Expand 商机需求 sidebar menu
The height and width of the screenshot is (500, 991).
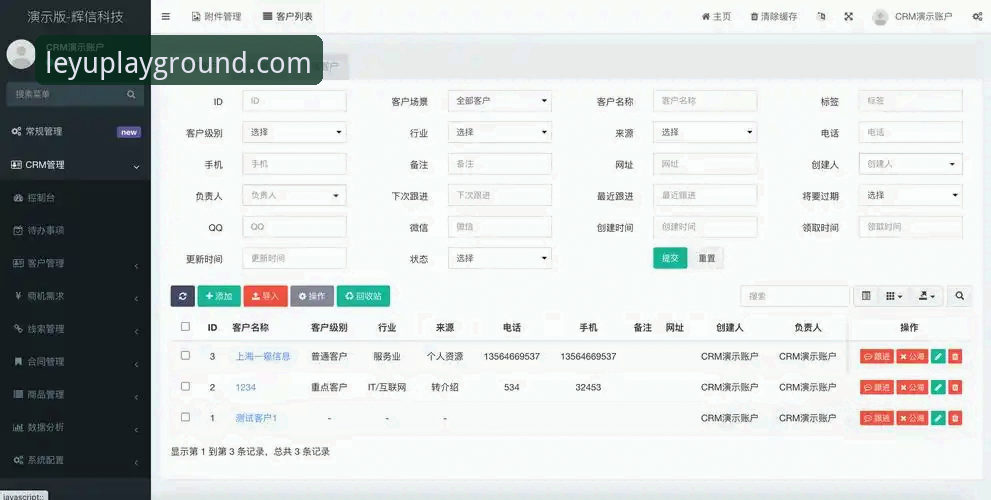[75, 296]
